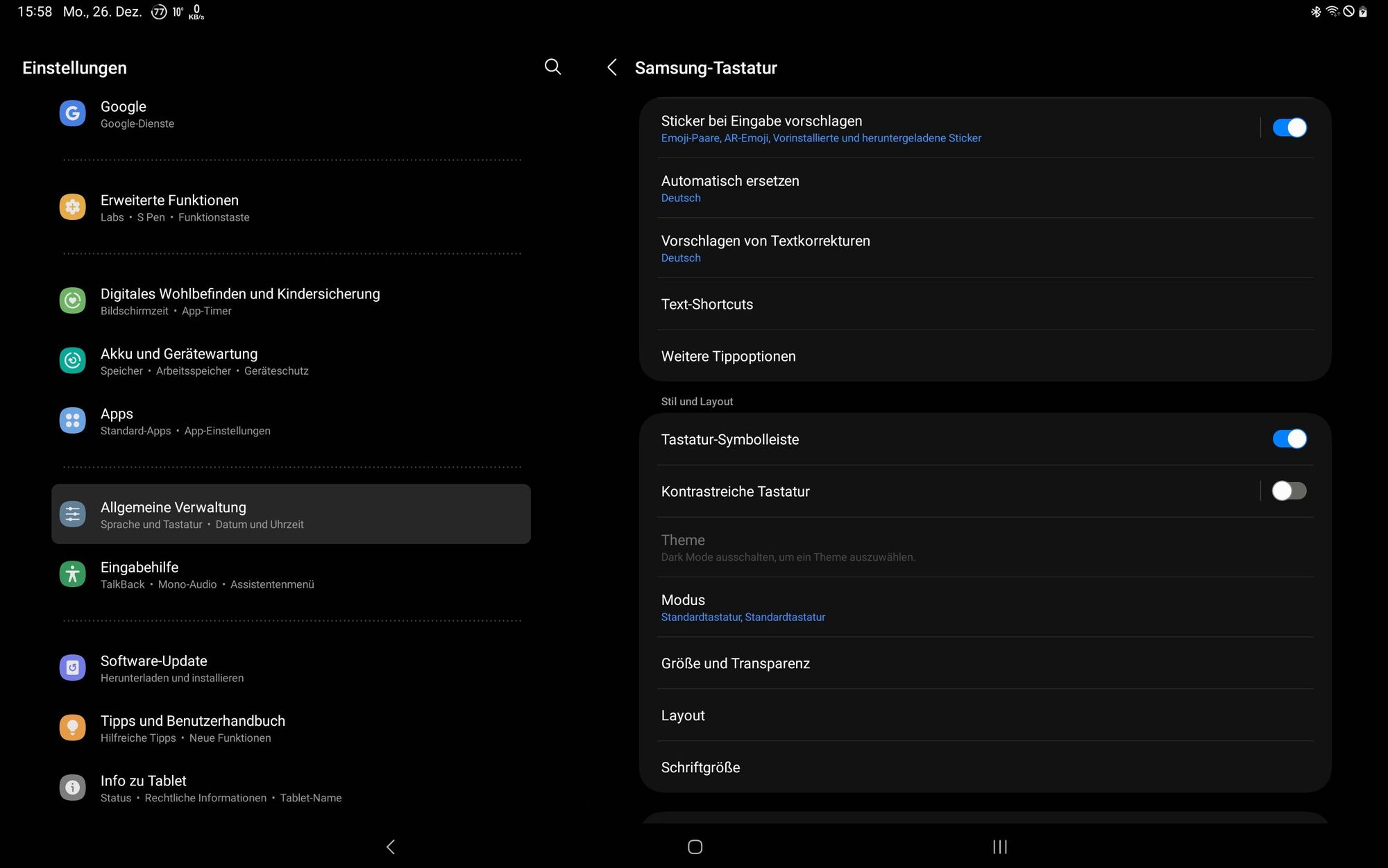Tap the Digitales Wohlbefinden icon
Viewport: 1388px width, 868px height.
point(72,300)
